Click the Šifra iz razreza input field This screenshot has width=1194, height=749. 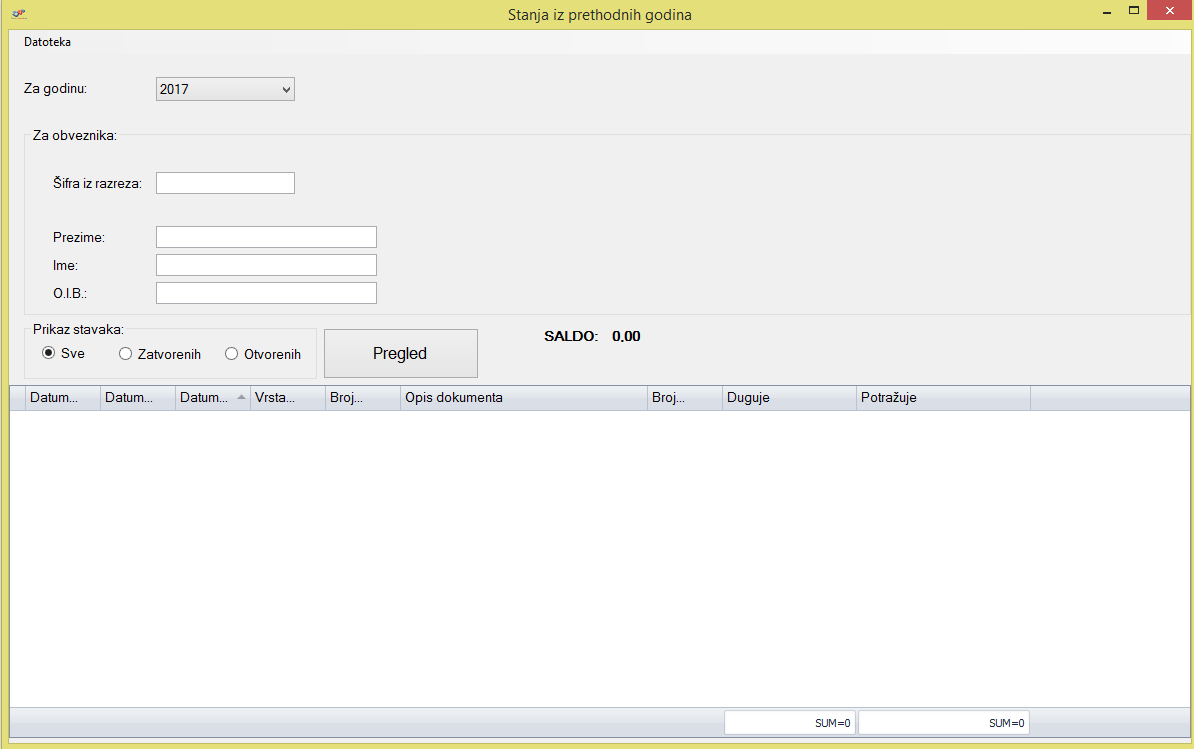[225, 183]
